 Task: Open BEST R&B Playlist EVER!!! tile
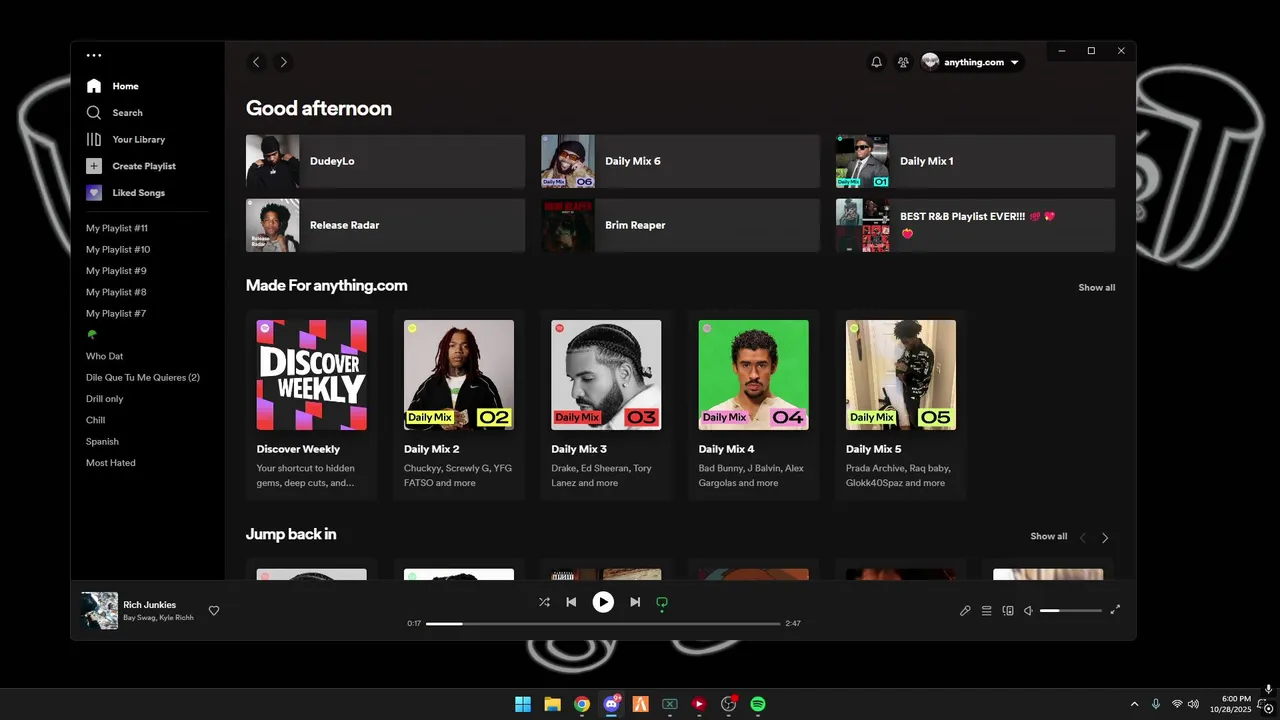(975, 225)
